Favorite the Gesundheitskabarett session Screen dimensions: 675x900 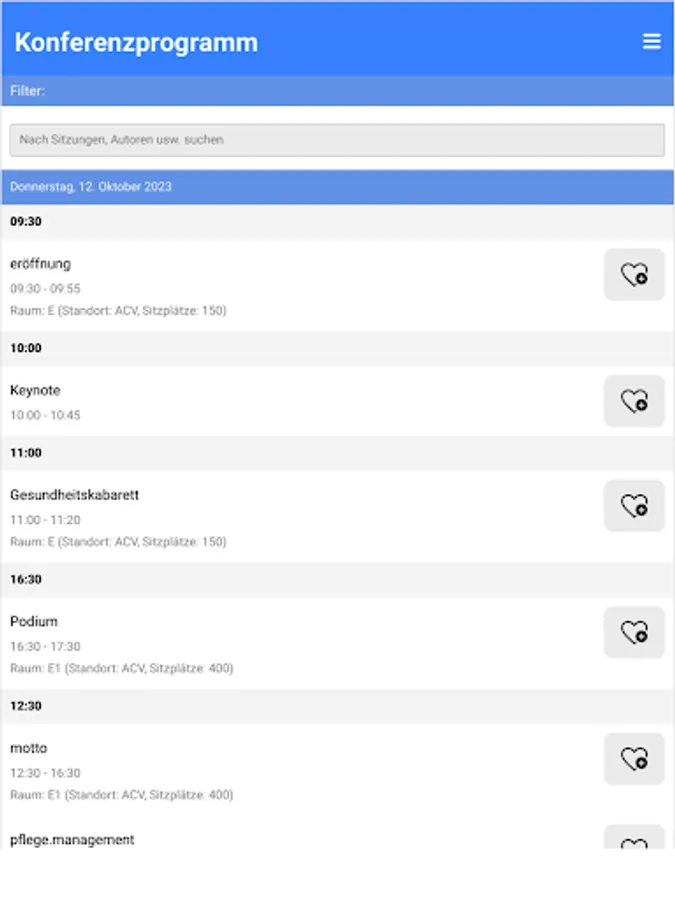click(x=634, y=506)
